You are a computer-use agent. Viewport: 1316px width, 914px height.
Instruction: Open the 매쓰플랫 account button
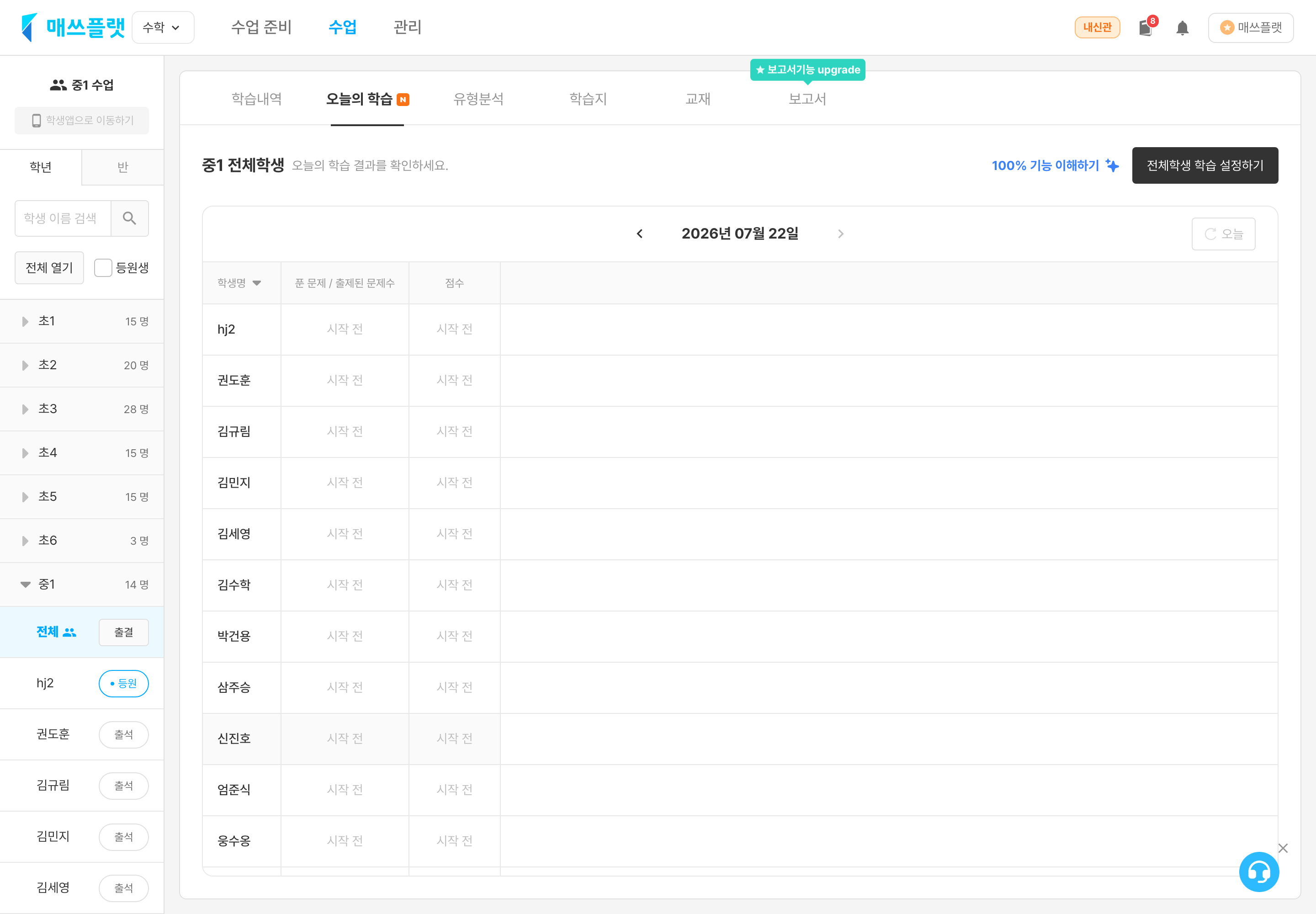[x=1251, y=27]
